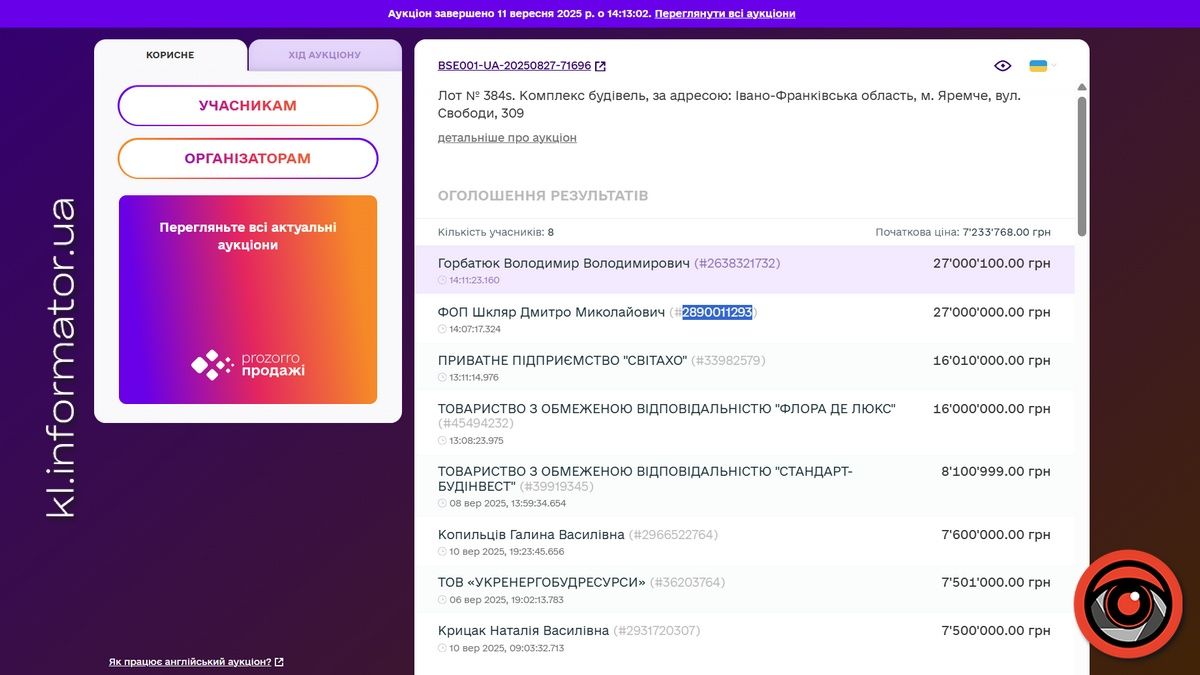Open the детальніше про аукціон link

click(507, 138)
